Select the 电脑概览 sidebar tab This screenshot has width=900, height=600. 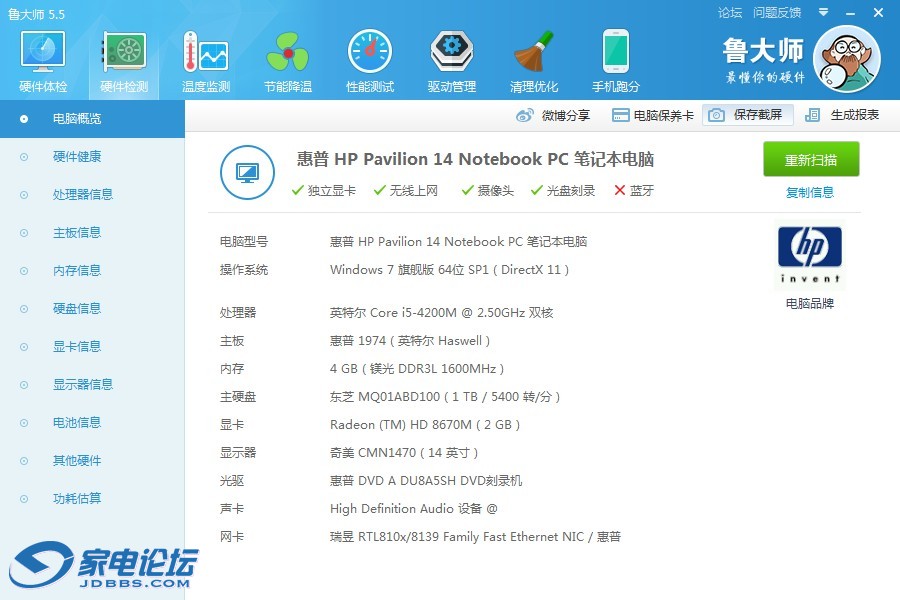pyautogui.click(x=92, y=119)
